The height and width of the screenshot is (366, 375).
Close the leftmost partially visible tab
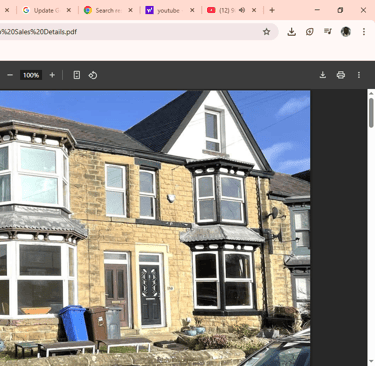pos(7,10)
